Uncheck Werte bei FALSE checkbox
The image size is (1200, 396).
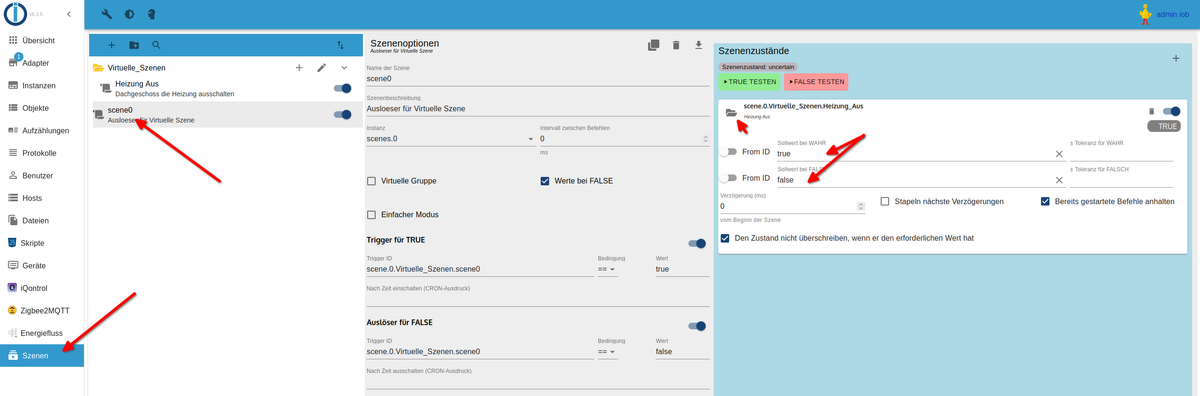click(545, 181)
